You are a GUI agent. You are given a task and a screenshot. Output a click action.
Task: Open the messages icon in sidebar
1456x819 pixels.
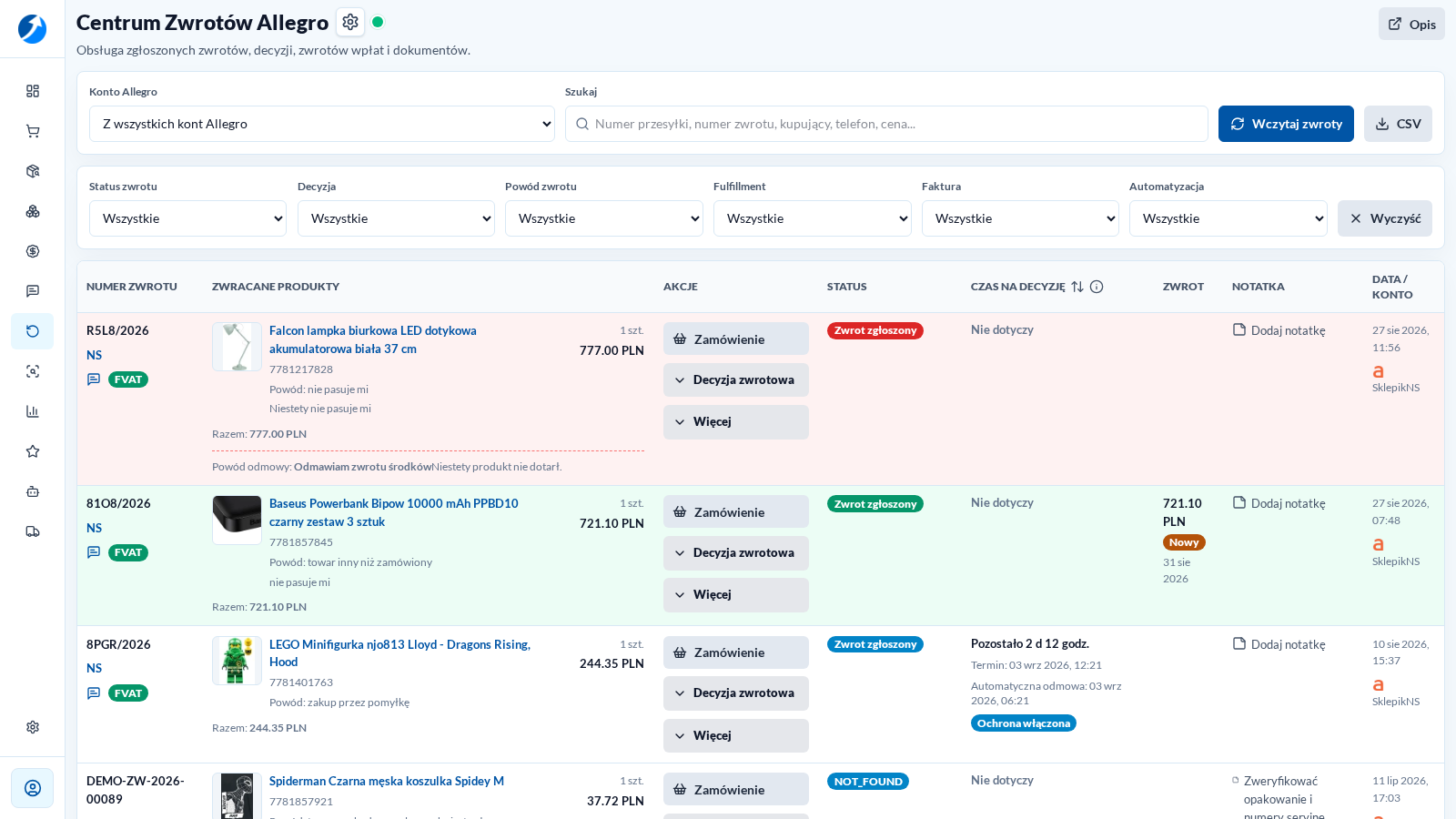(33, 291)
